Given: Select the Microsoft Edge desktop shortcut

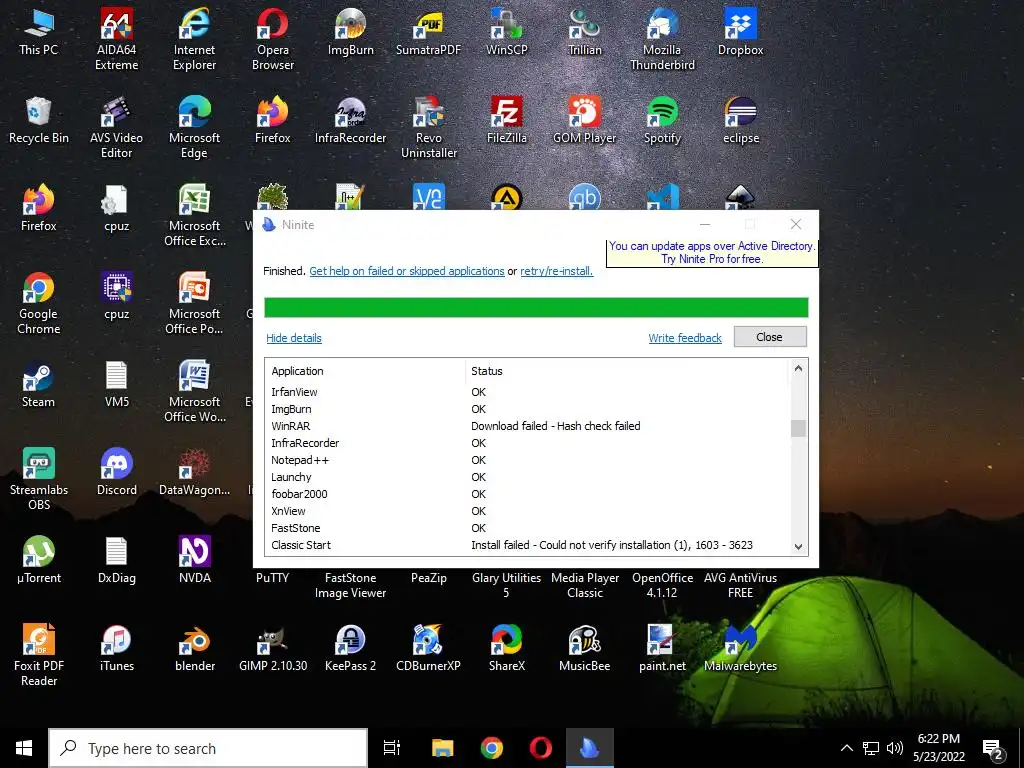Looking at the screenshot, I should point(194,127).
